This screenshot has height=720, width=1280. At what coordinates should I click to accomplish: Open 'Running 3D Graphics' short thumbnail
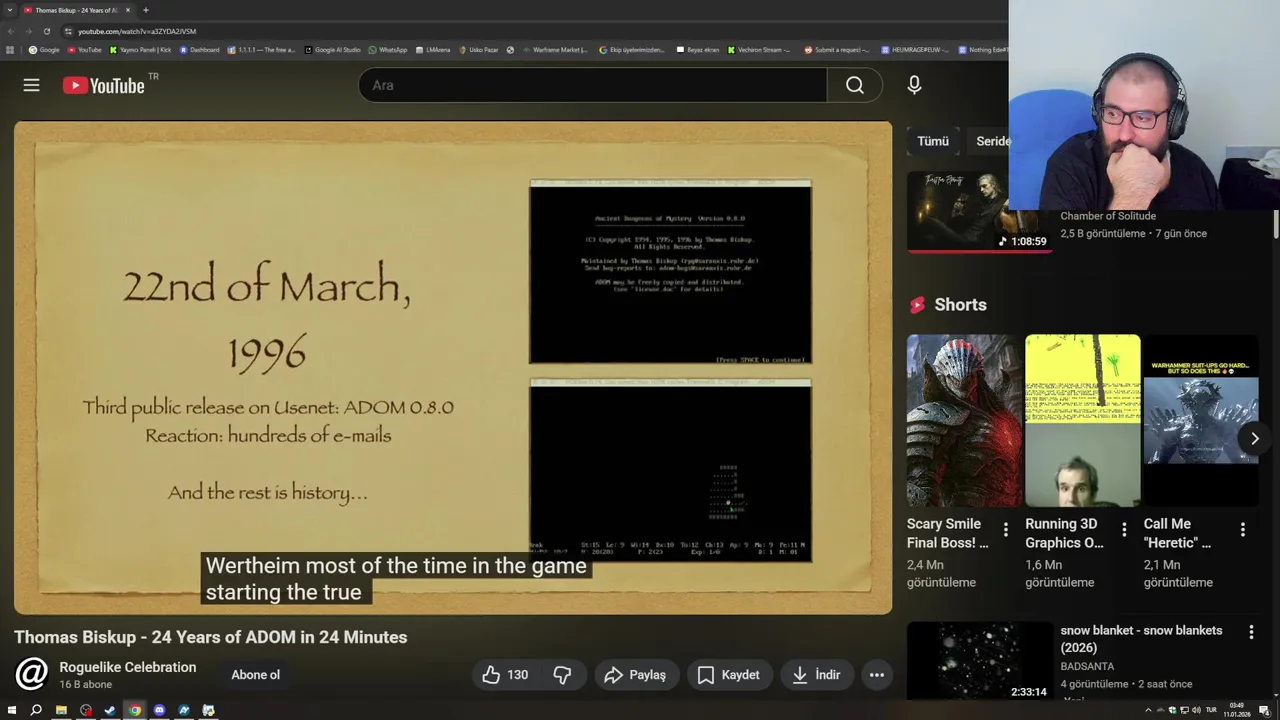(x=1082, y=420)
